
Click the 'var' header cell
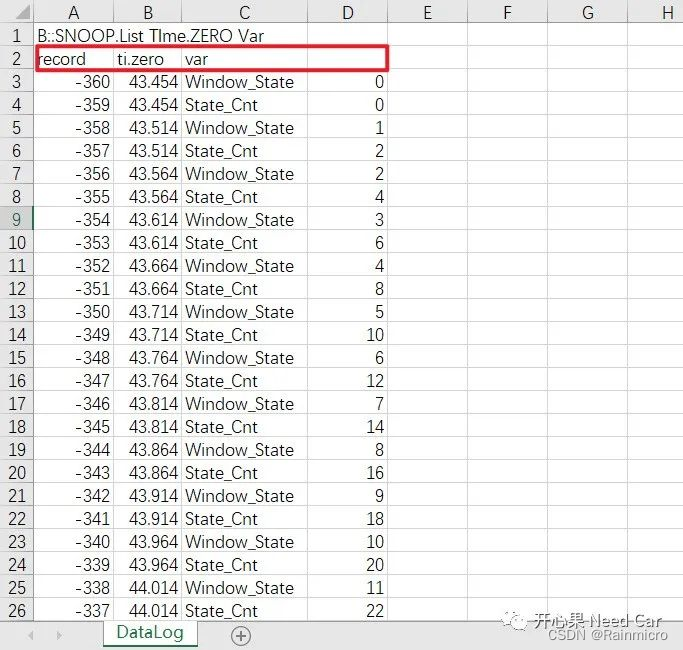[x=244, y=58]
